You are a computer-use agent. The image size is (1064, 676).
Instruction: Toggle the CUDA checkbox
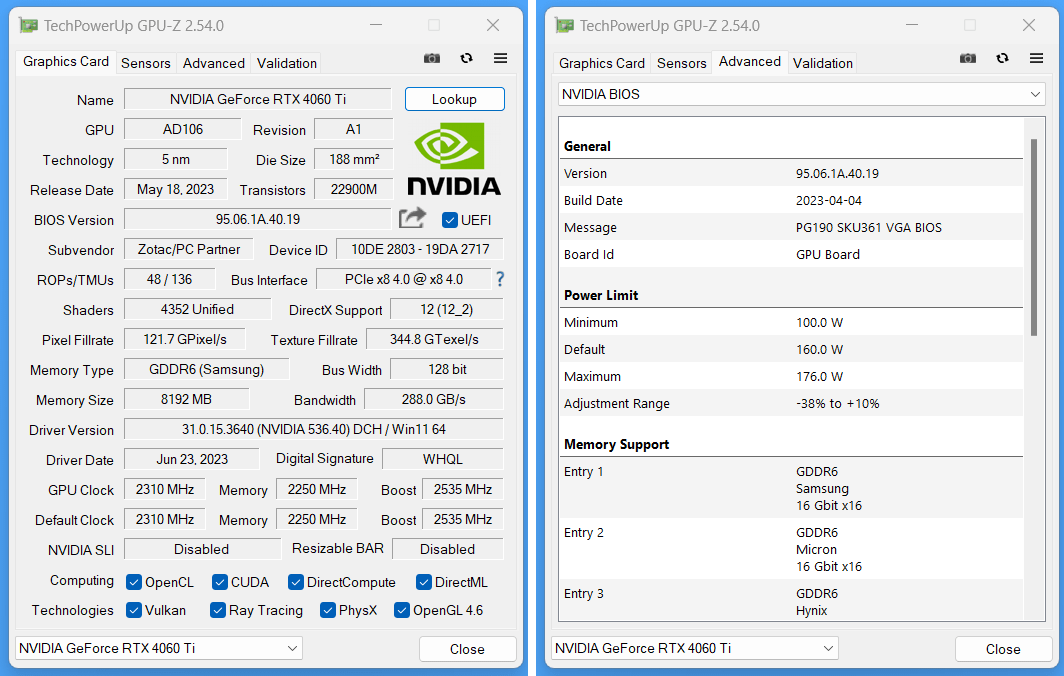tap(219, 582)
